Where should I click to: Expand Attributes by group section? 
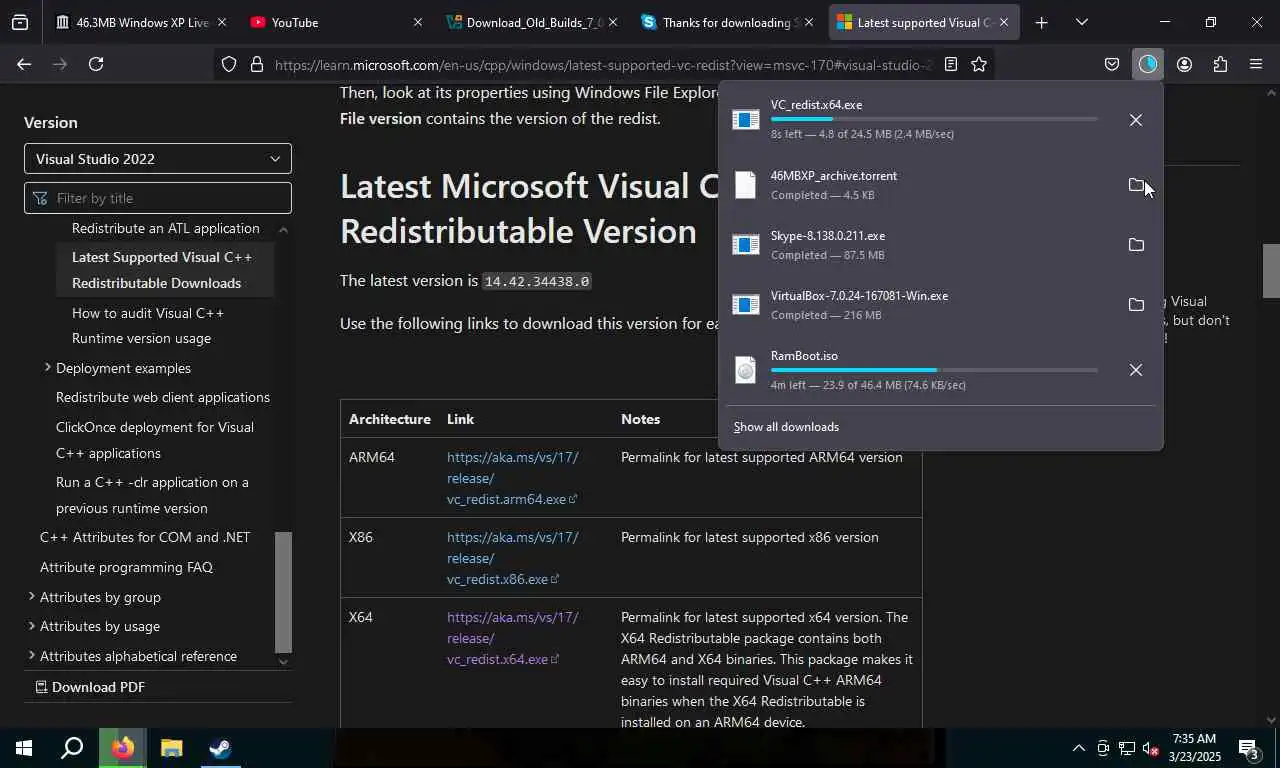[31, 597]
